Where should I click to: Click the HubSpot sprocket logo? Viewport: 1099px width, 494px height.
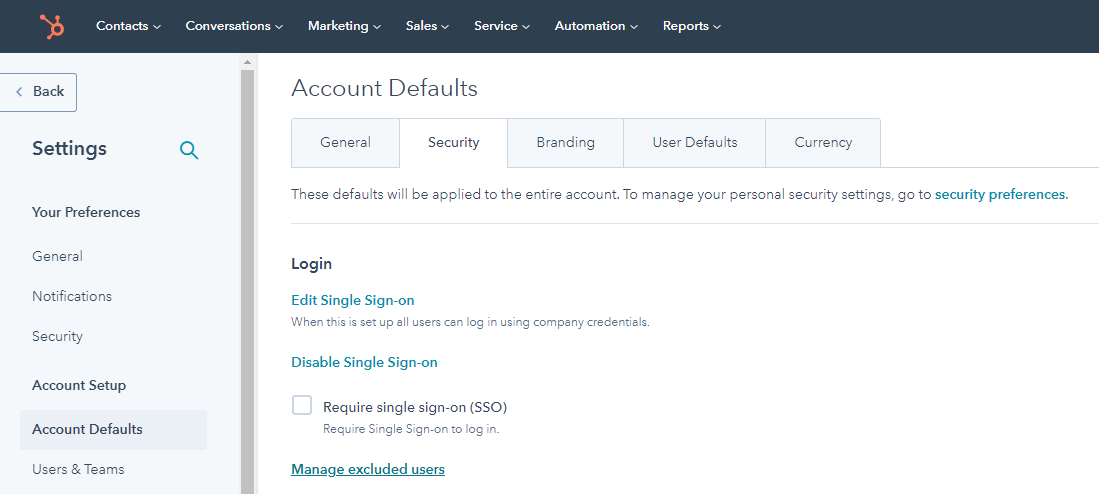click(x=52, y=26)
